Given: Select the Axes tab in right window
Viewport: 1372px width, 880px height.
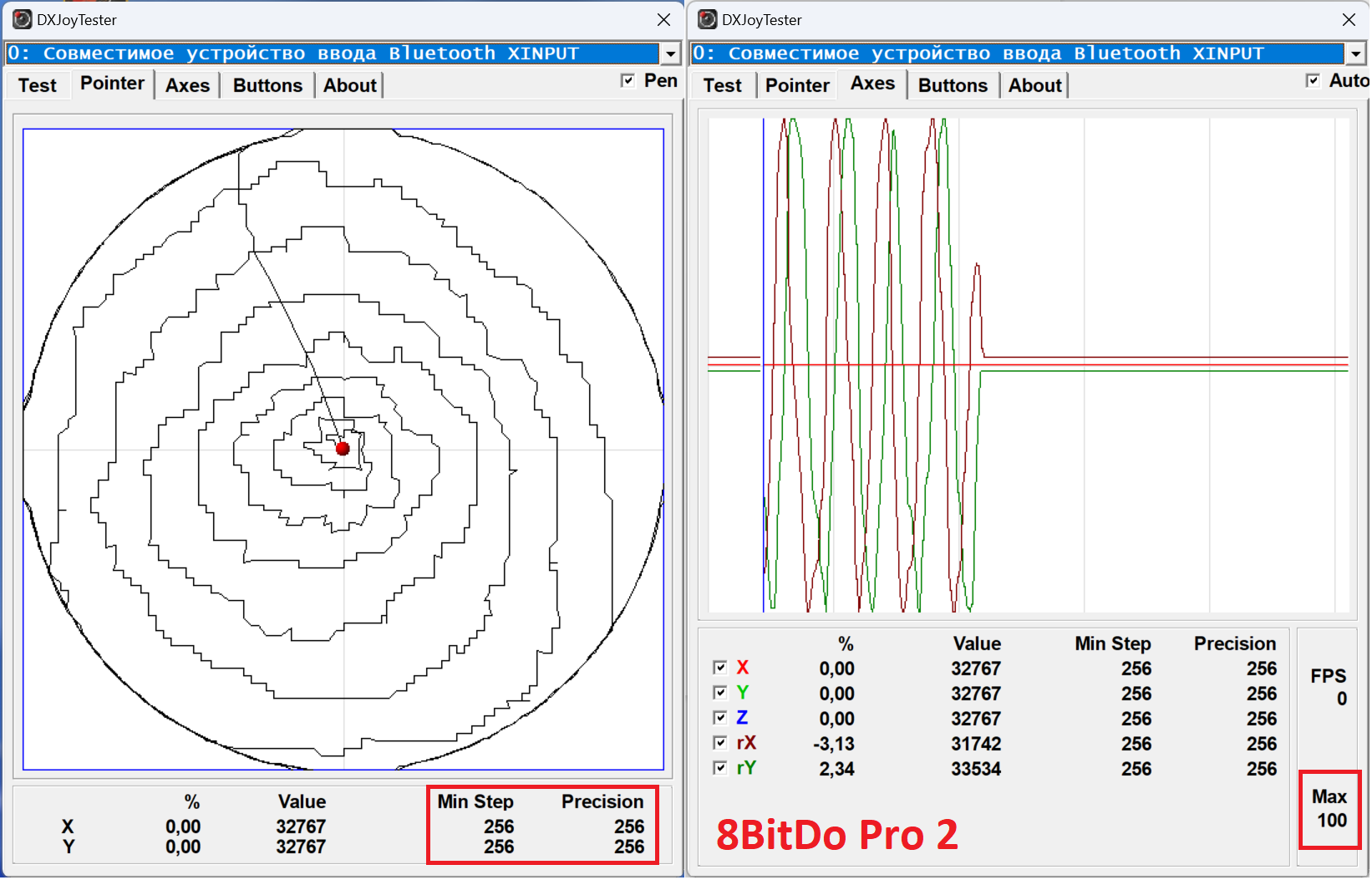Looking at the screenshot, I should tap(873, 84).
